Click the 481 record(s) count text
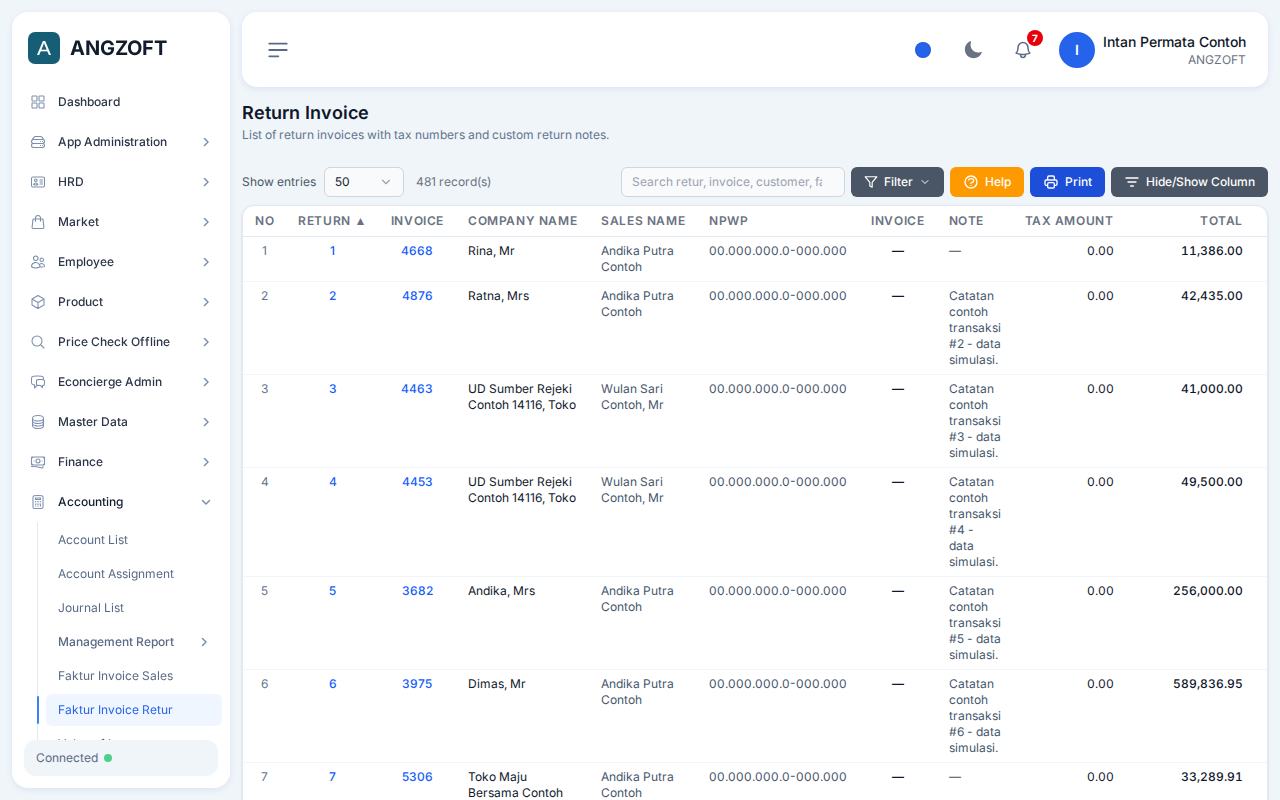 click(x=453, y=182)
